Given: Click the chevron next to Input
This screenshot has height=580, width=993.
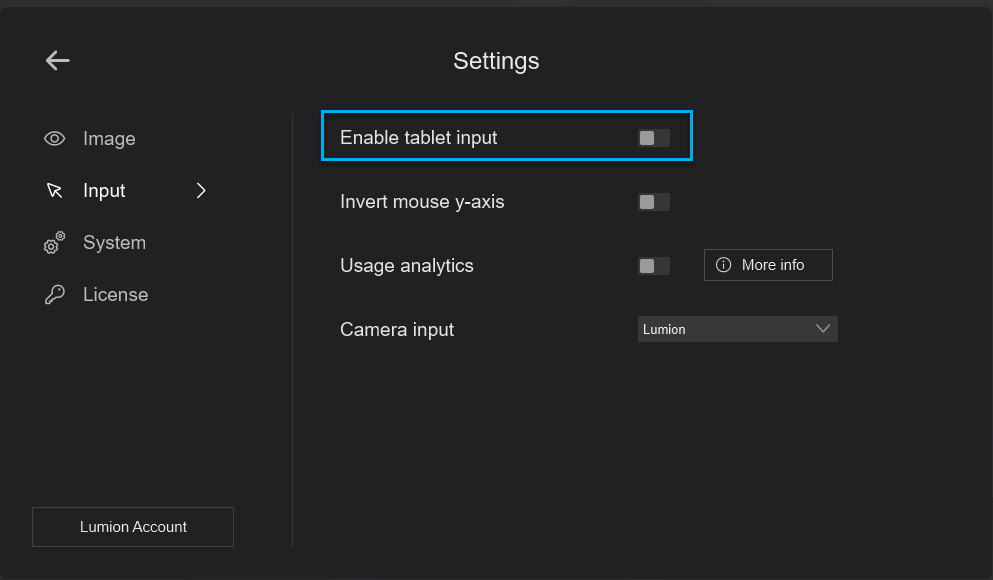Looking at the screenshot, I should pyautogui.click(x=201, y=191).
